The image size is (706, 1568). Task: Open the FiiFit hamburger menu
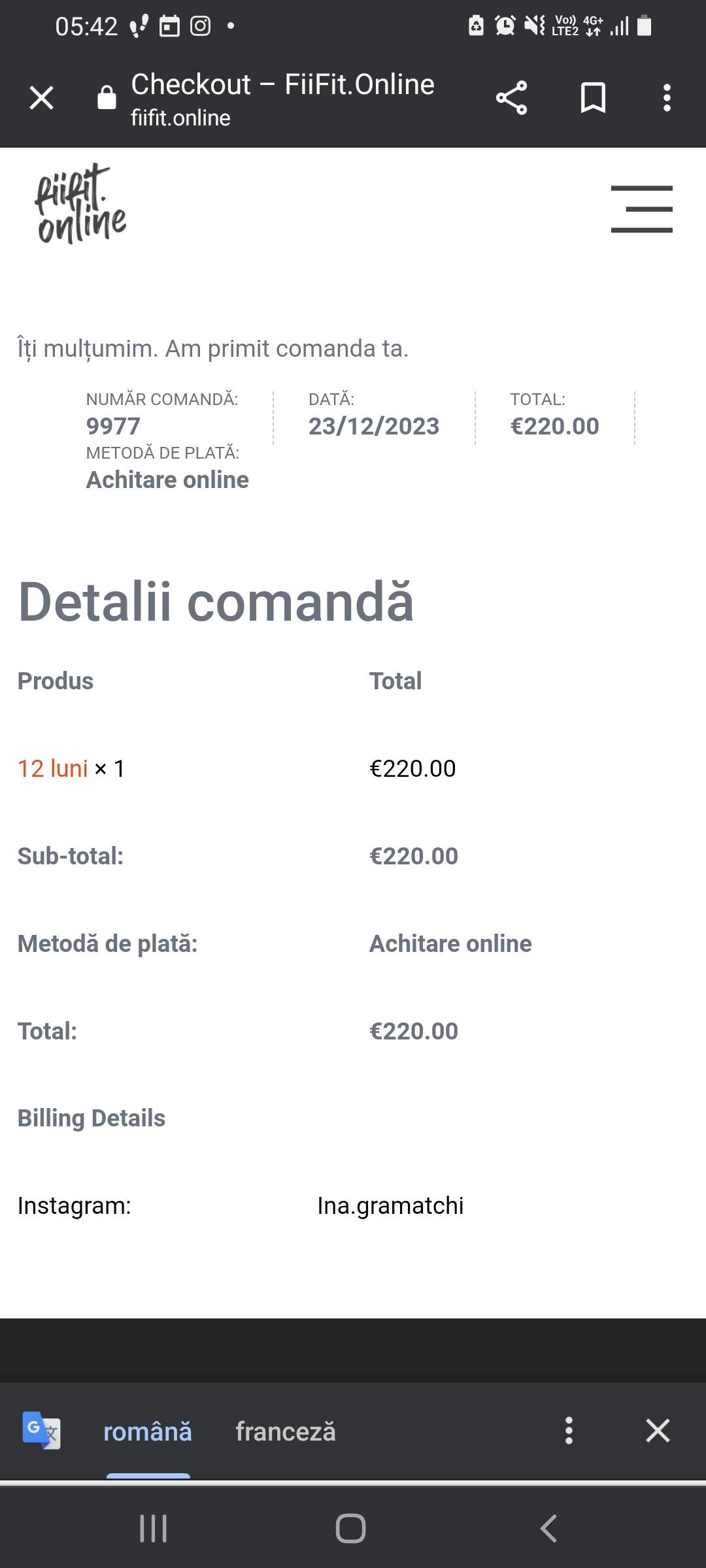pyautogui.click(x=641, y=209)
